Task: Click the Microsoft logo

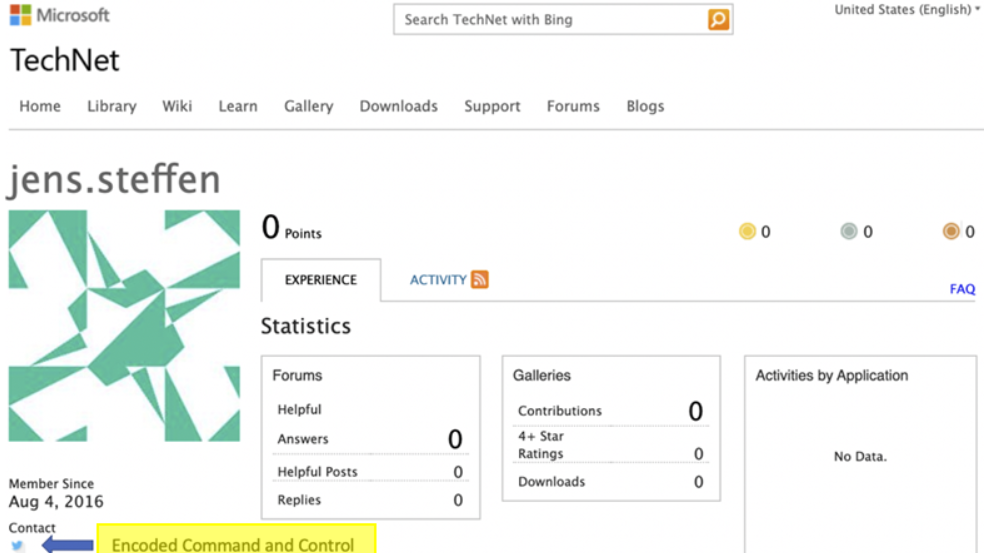Action: tap(60, 15)
